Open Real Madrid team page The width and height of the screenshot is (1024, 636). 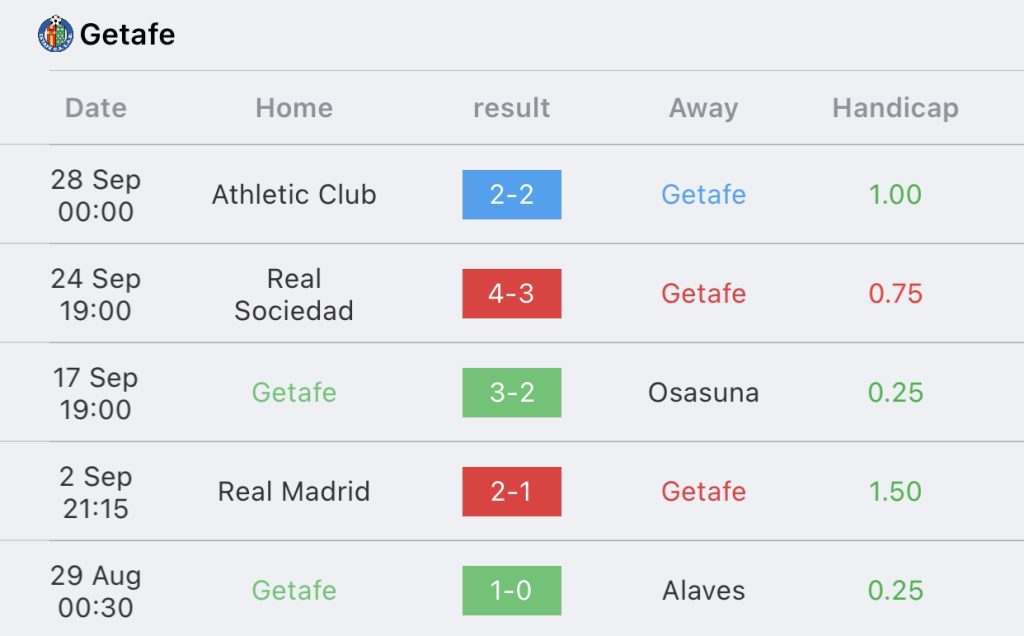pyautogui.click(x=294, y=492)
